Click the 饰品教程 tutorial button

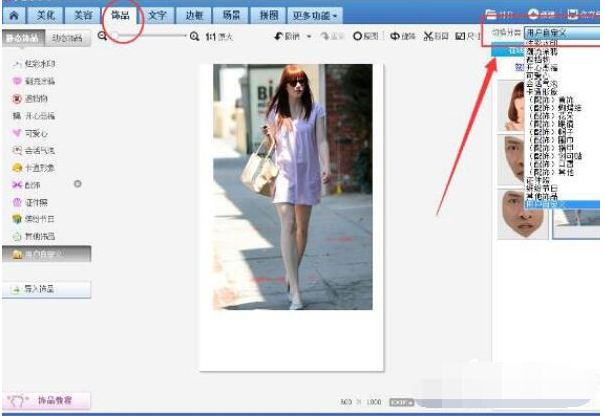[x=47, y=401]
